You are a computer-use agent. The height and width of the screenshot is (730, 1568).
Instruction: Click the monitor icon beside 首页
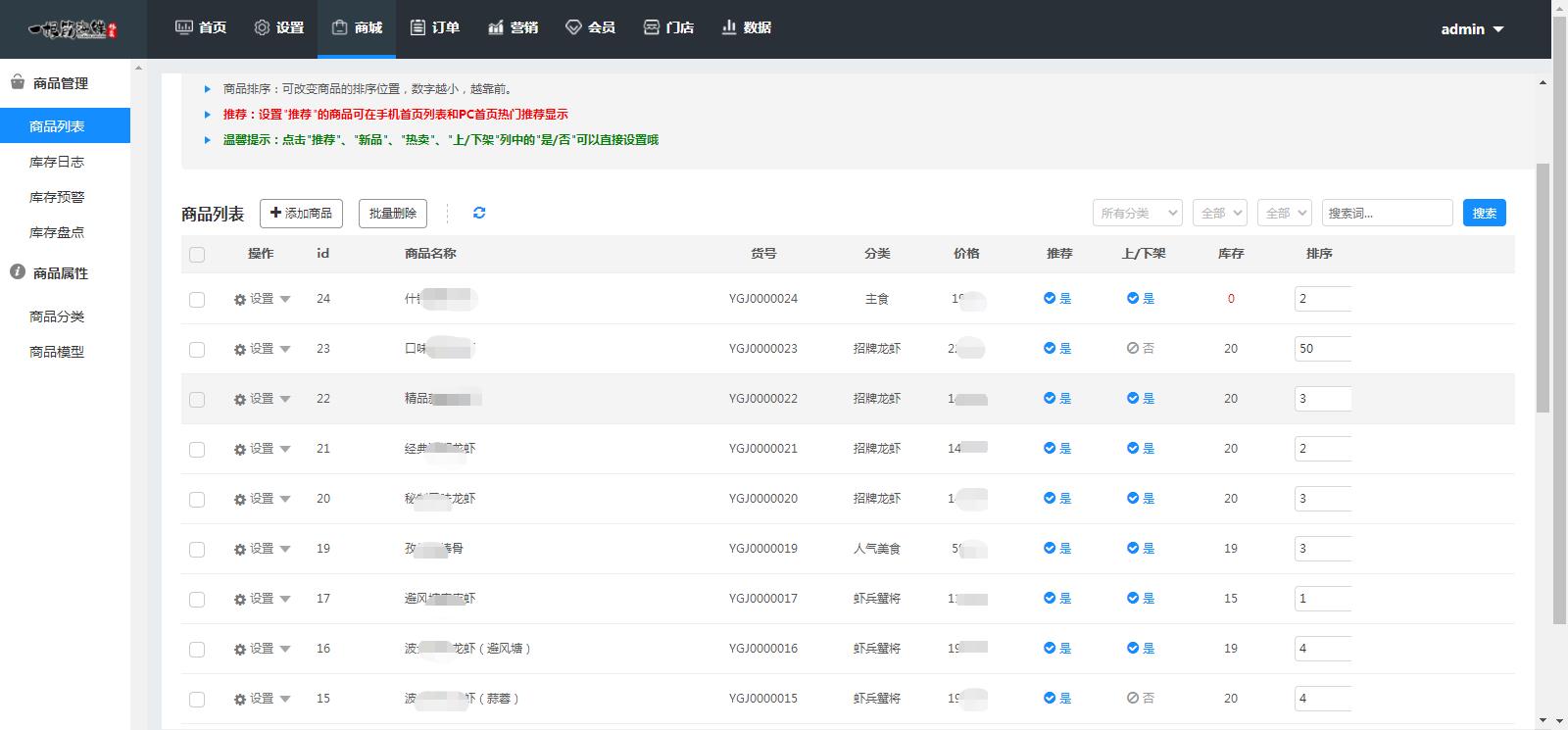tap(183, 27)
